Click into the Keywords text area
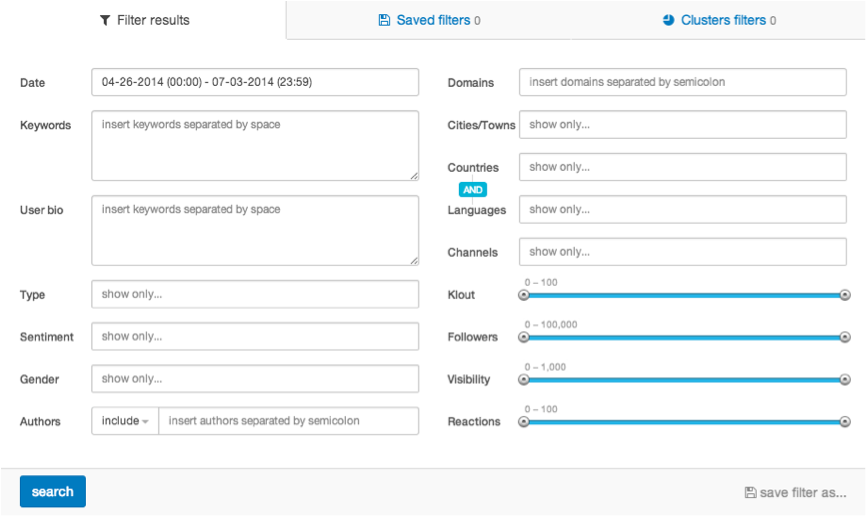 tap(254, 145)
